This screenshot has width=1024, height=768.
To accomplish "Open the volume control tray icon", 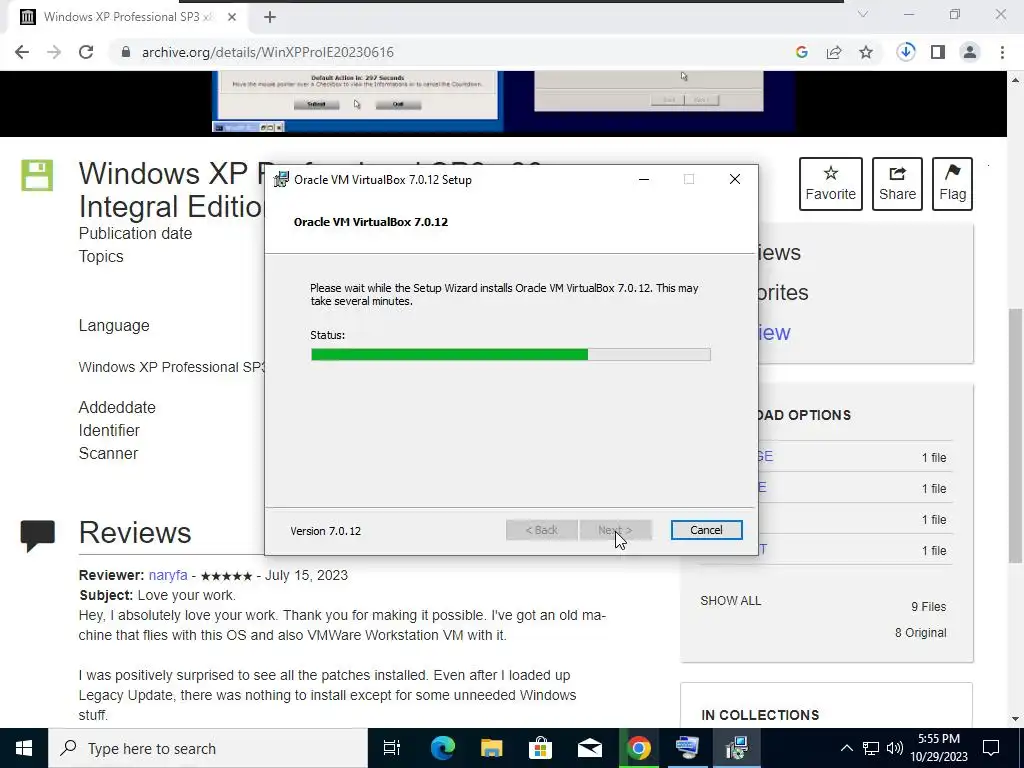I will coord(895,748).
